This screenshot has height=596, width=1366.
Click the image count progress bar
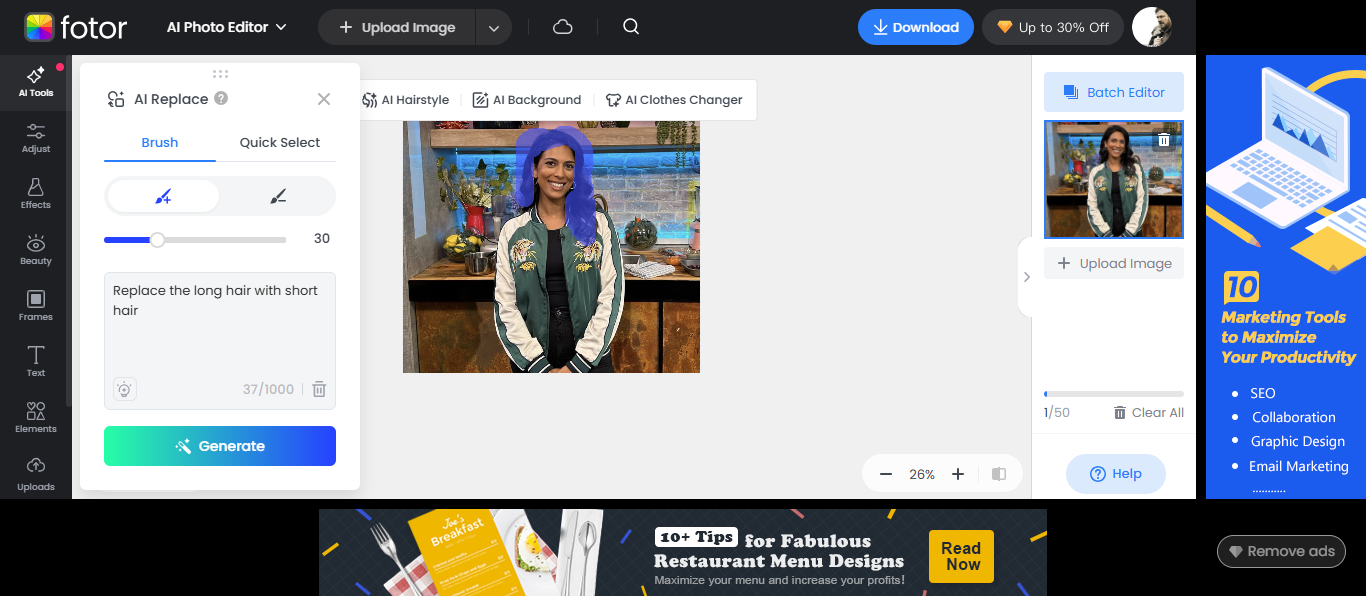point(1114,394)
